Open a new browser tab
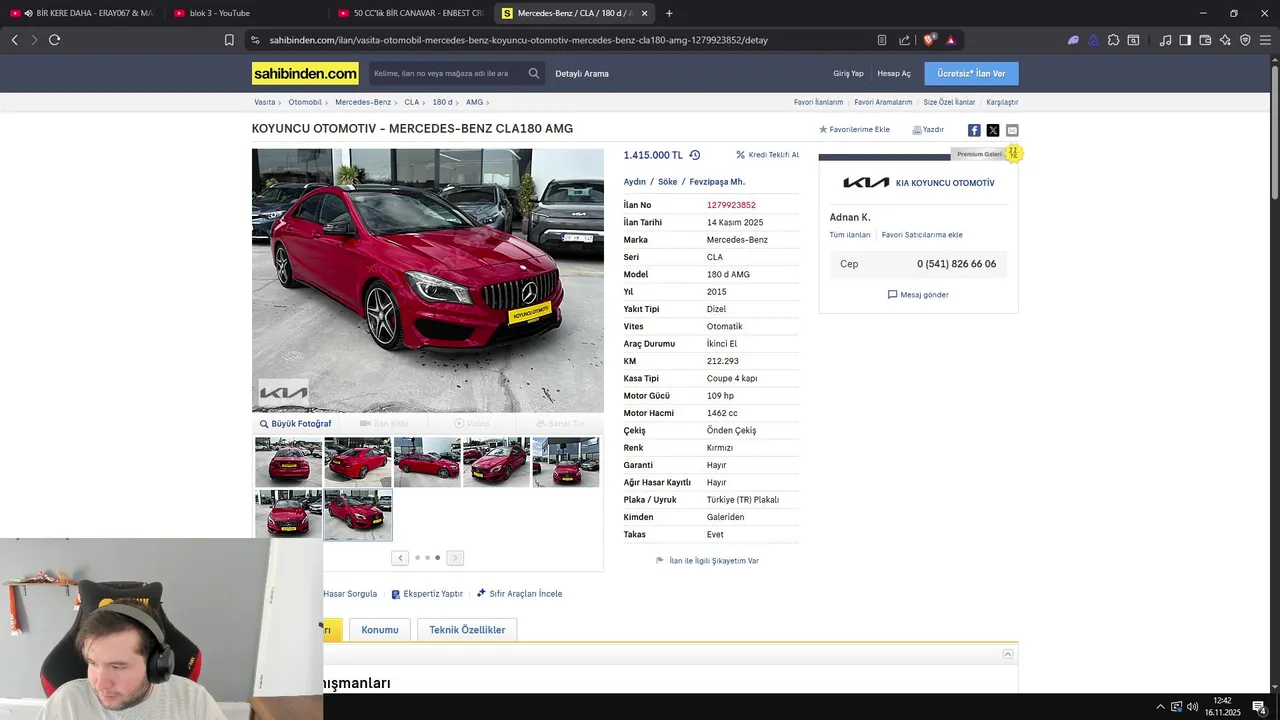The image size is (1280, 720). click(669, 13)
